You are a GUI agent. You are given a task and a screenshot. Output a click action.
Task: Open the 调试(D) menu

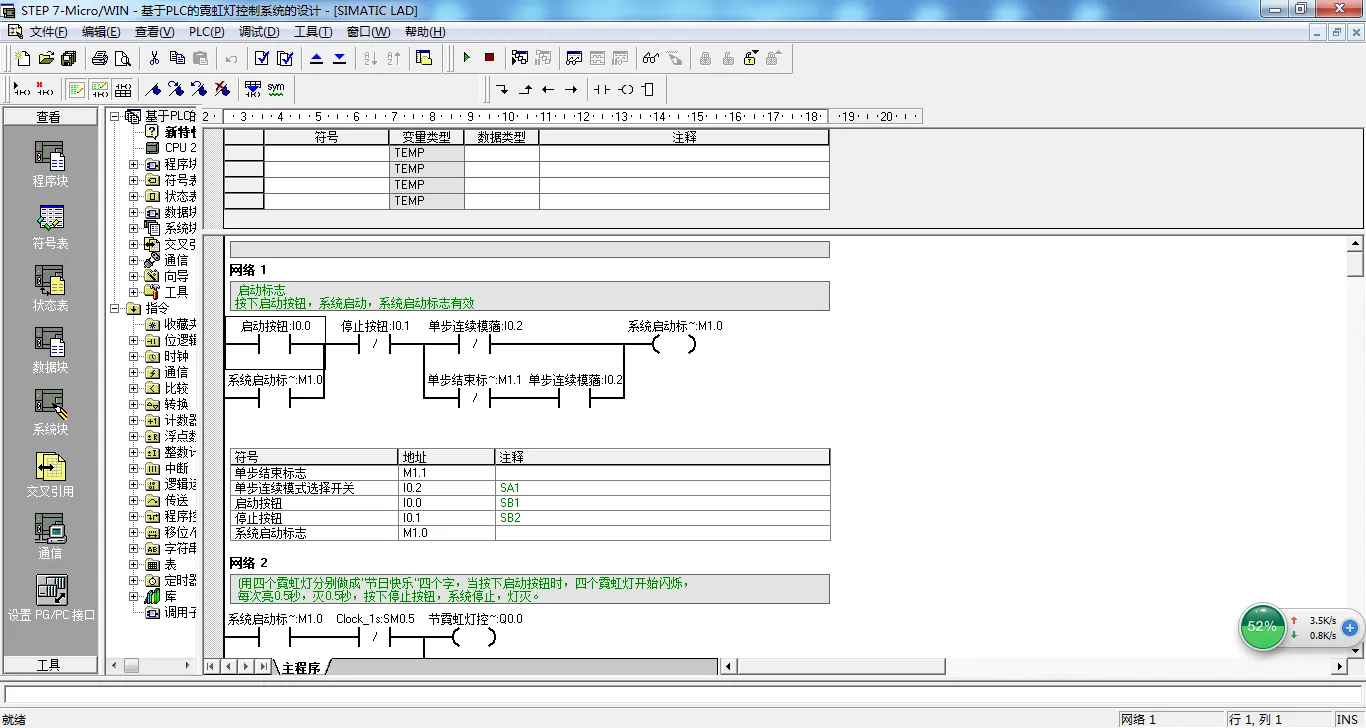click(260, 32)
